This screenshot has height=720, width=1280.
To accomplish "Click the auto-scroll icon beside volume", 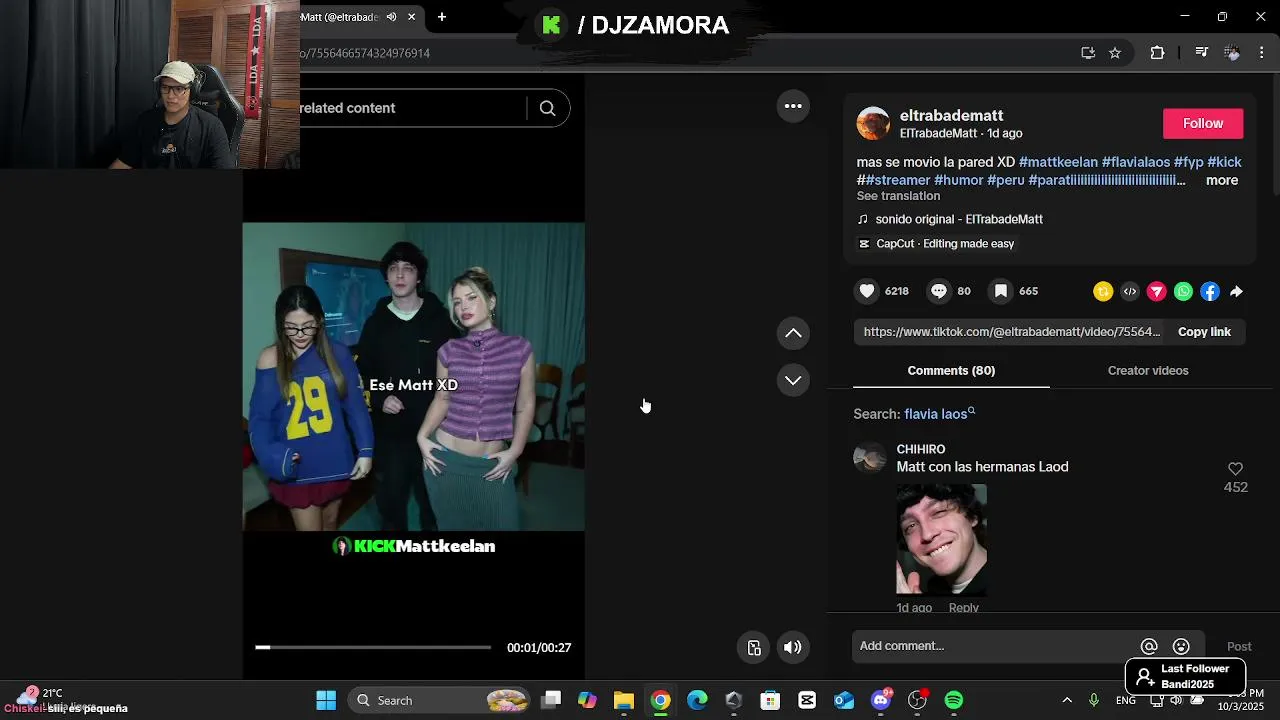I will click(755, 647).
